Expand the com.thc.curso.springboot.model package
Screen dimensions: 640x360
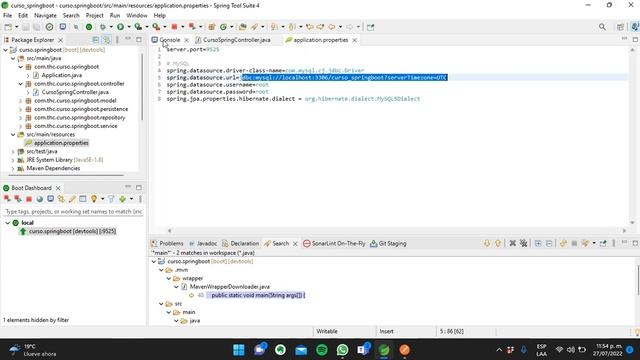[x=20, y=100]
